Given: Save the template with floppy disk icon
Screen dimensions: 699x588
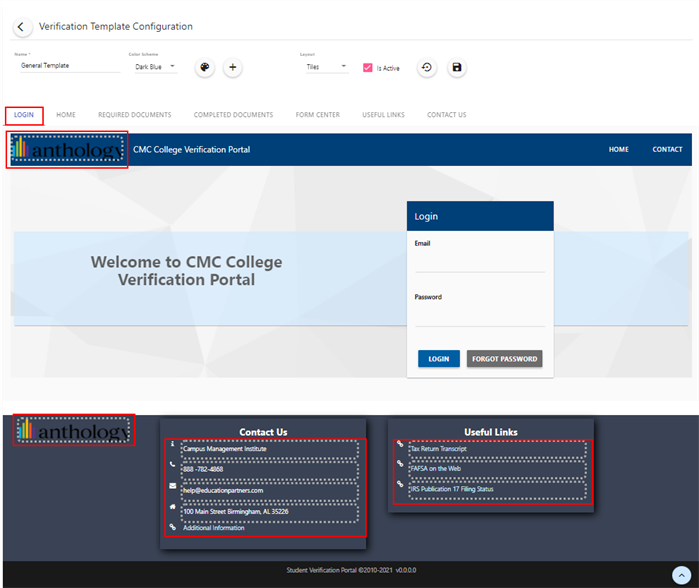Looking at the screenshot, I should (457, 68).
